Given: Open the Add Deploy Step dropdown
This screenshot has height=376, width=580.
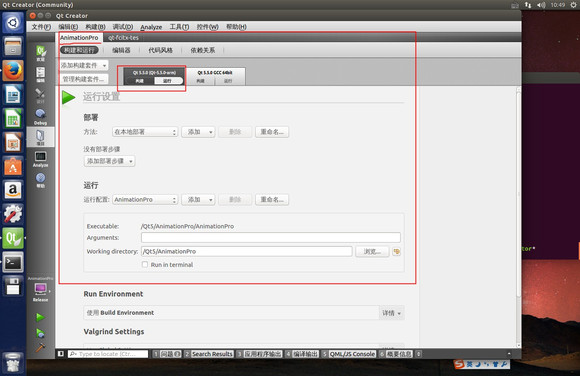Looking at the screenshot, I should (x=109, y=161).
